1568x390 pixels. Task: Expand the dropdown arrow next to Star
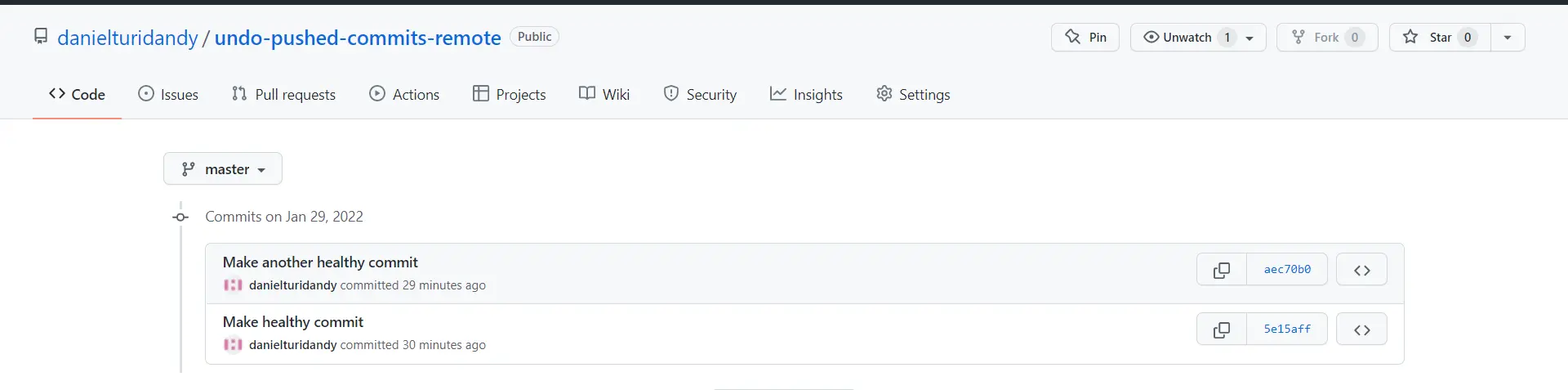point(1508,38)
